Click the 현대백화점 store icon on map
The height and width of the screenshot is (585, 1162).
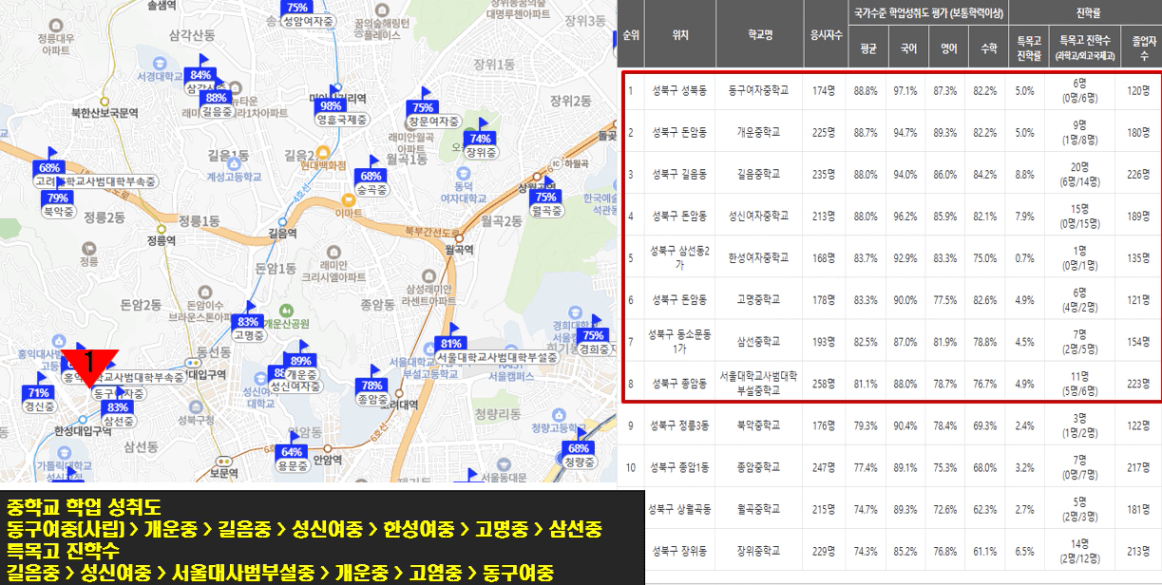322,151
